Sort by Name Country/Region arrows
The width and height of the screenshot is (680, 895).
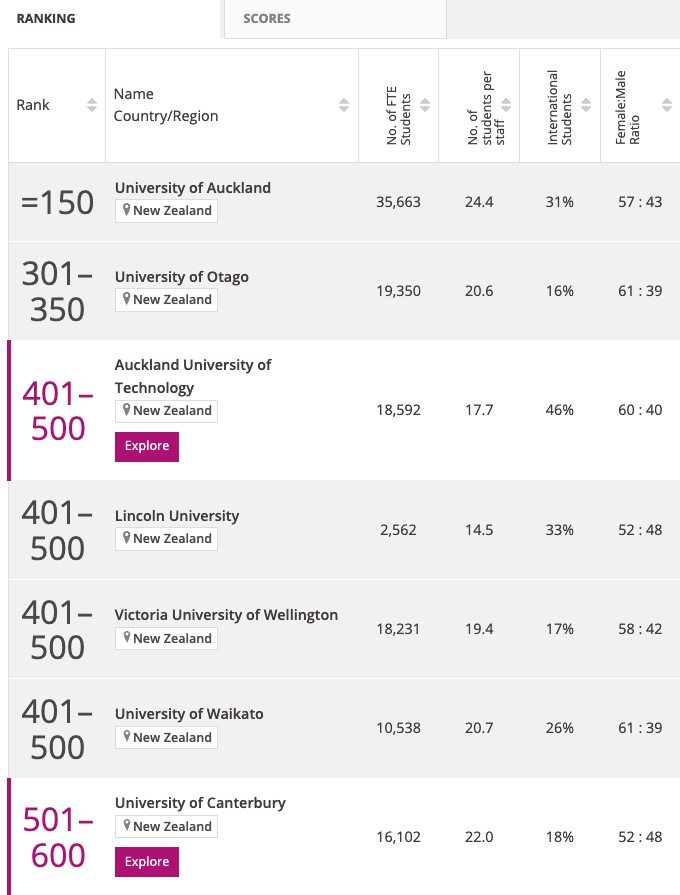pos(344,105)
